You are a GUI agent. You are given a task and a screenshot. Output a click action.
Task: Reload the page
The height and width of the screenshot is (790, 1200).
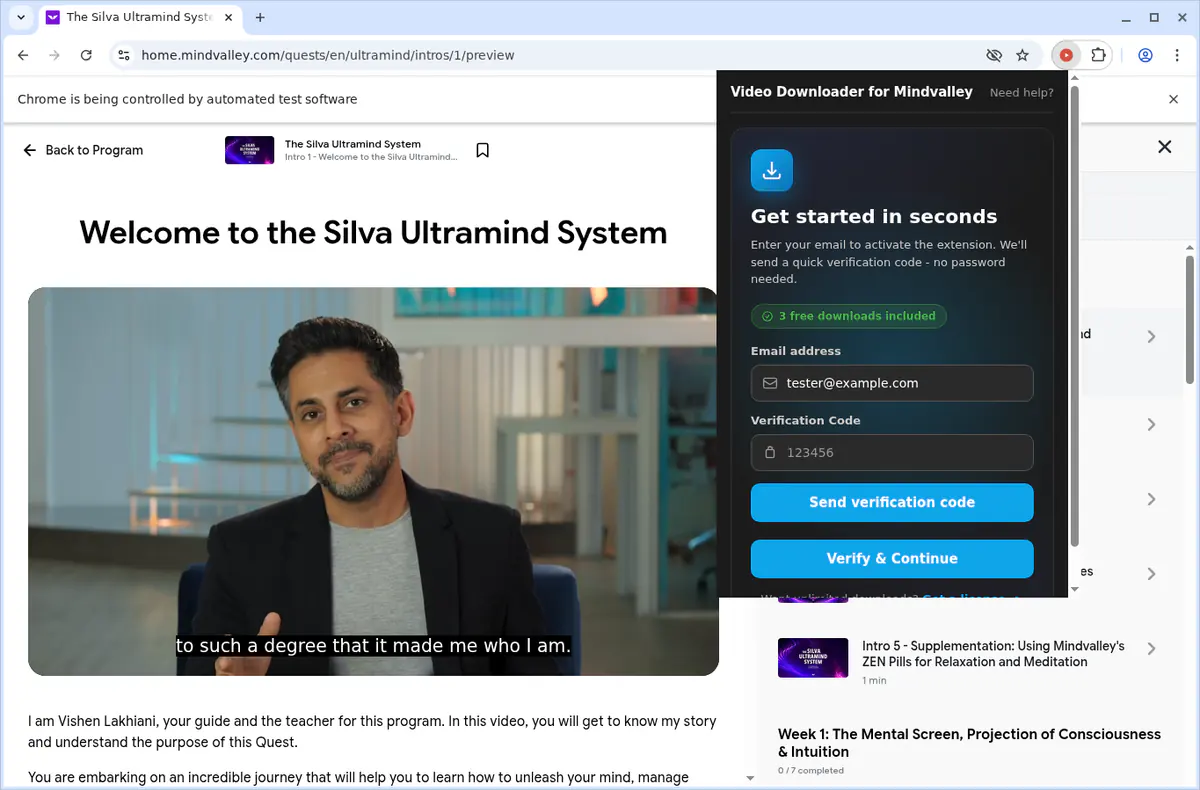pos(86,55)
